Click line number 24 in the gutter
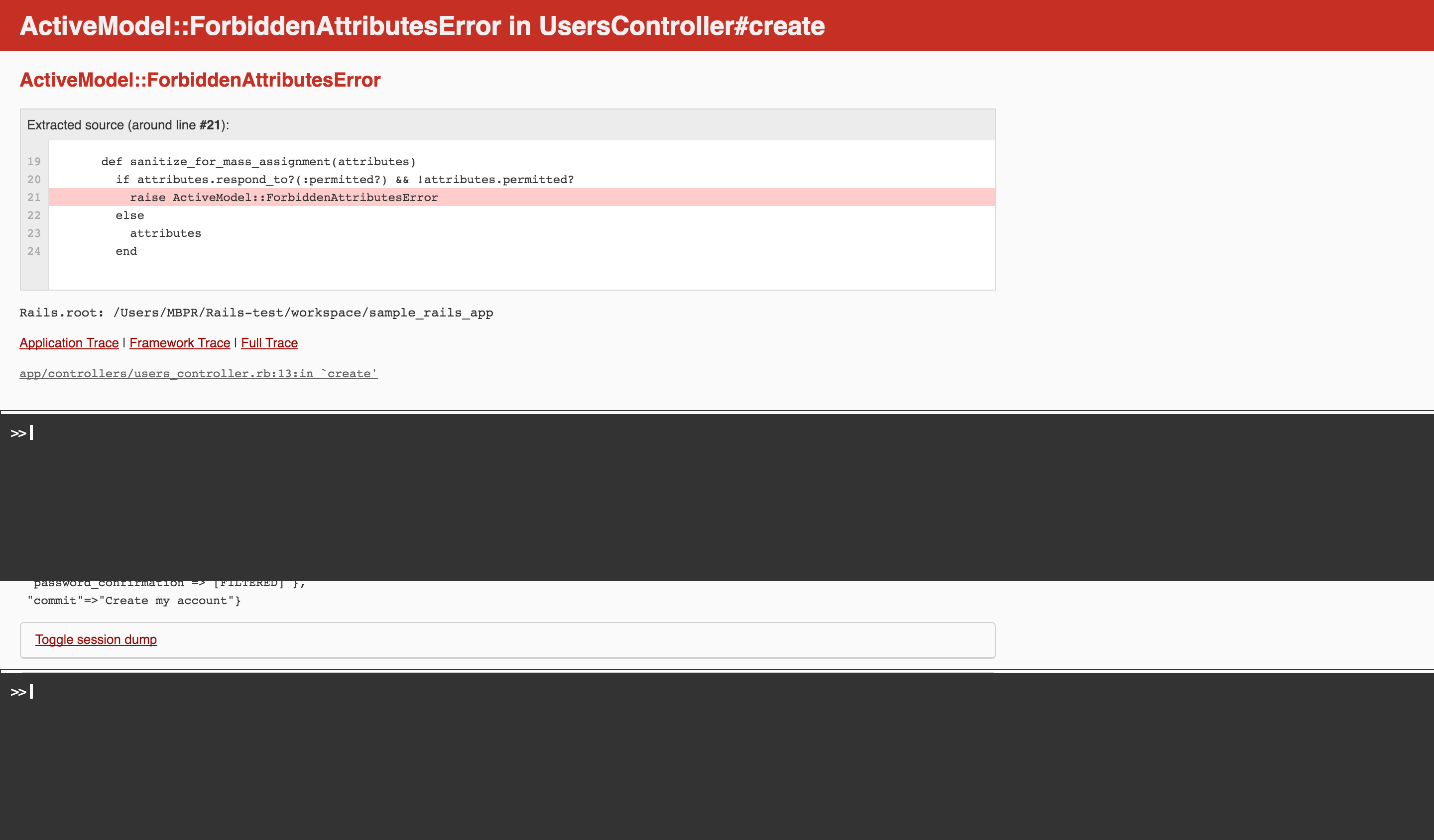Screen dimensions: 1434x840 pyautogui.click(x=34, y=251)
